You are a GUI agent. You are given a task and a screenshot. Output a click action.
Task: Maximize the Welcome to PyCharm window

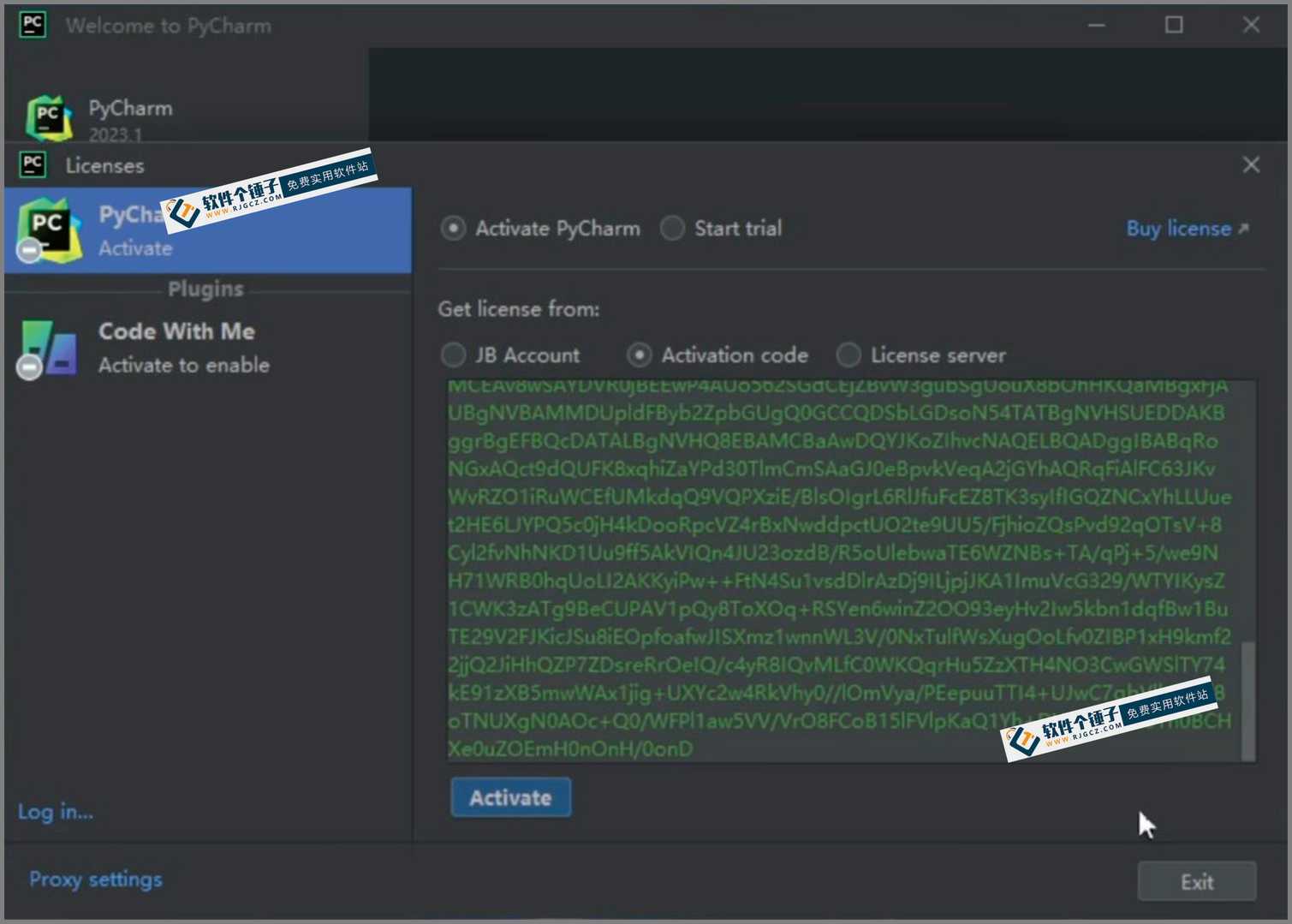point(1174,25)
